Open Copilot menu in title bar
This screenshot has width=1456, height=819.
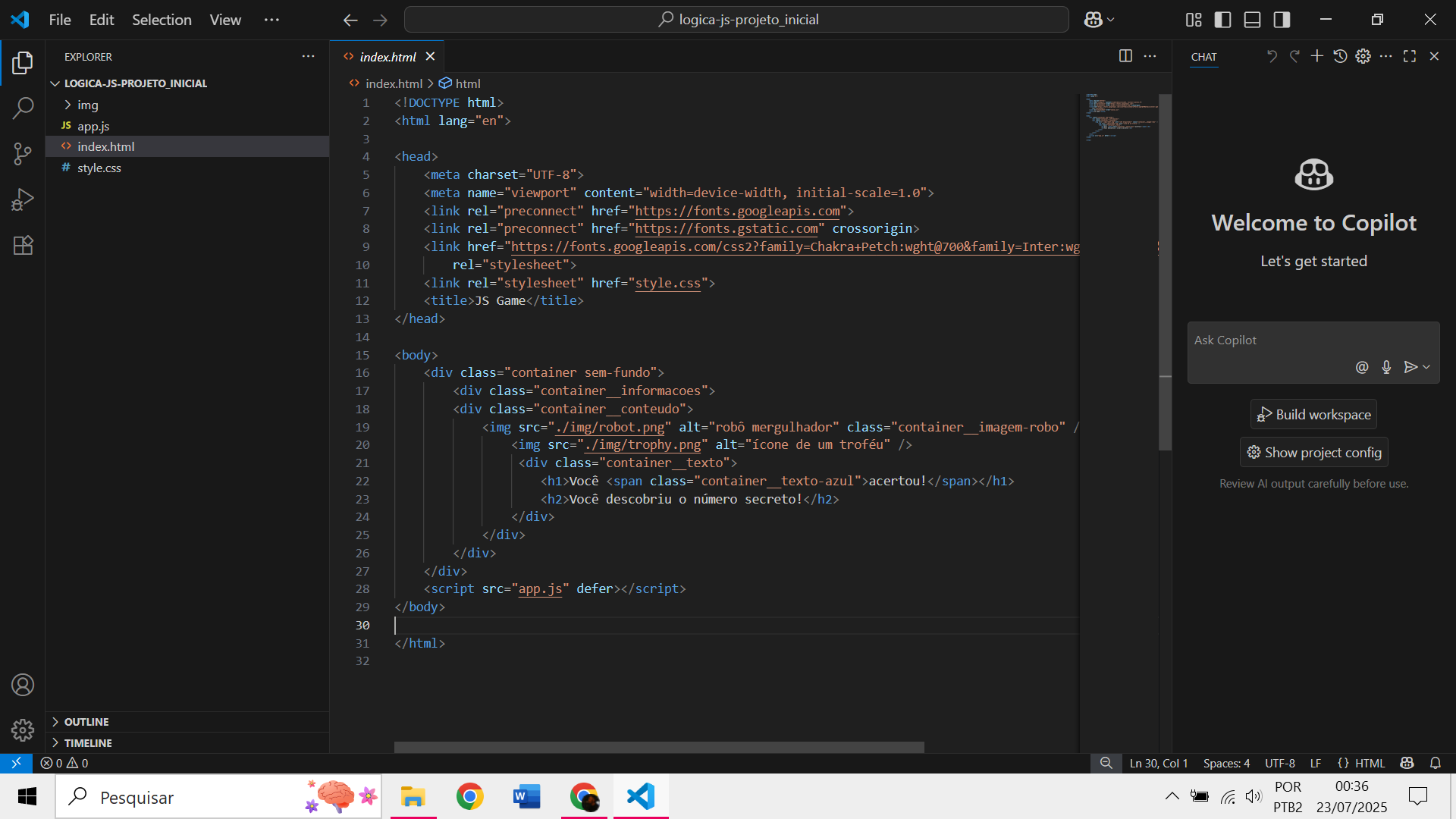click(1099, 20)
